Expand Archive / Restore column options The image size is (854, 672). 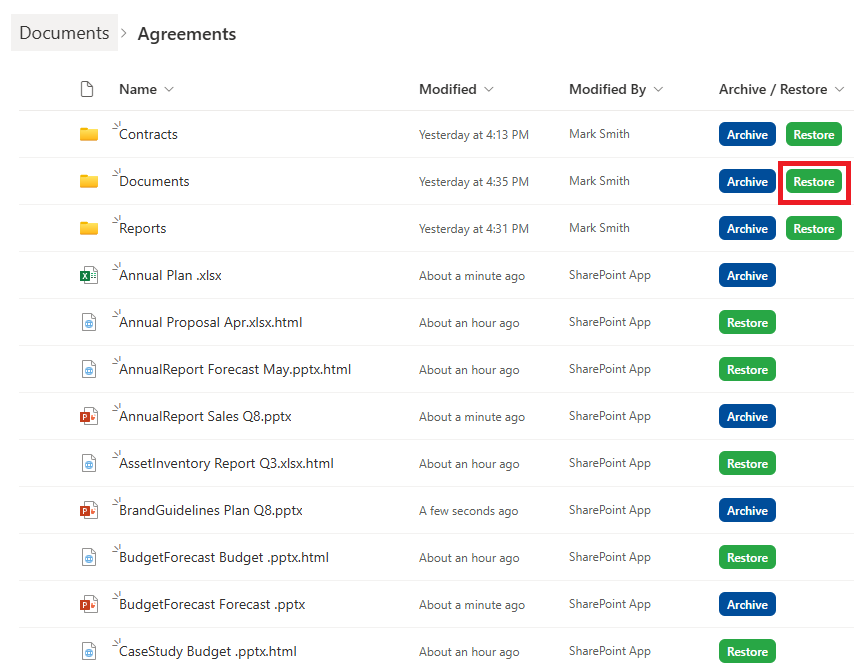pos(839,89)
